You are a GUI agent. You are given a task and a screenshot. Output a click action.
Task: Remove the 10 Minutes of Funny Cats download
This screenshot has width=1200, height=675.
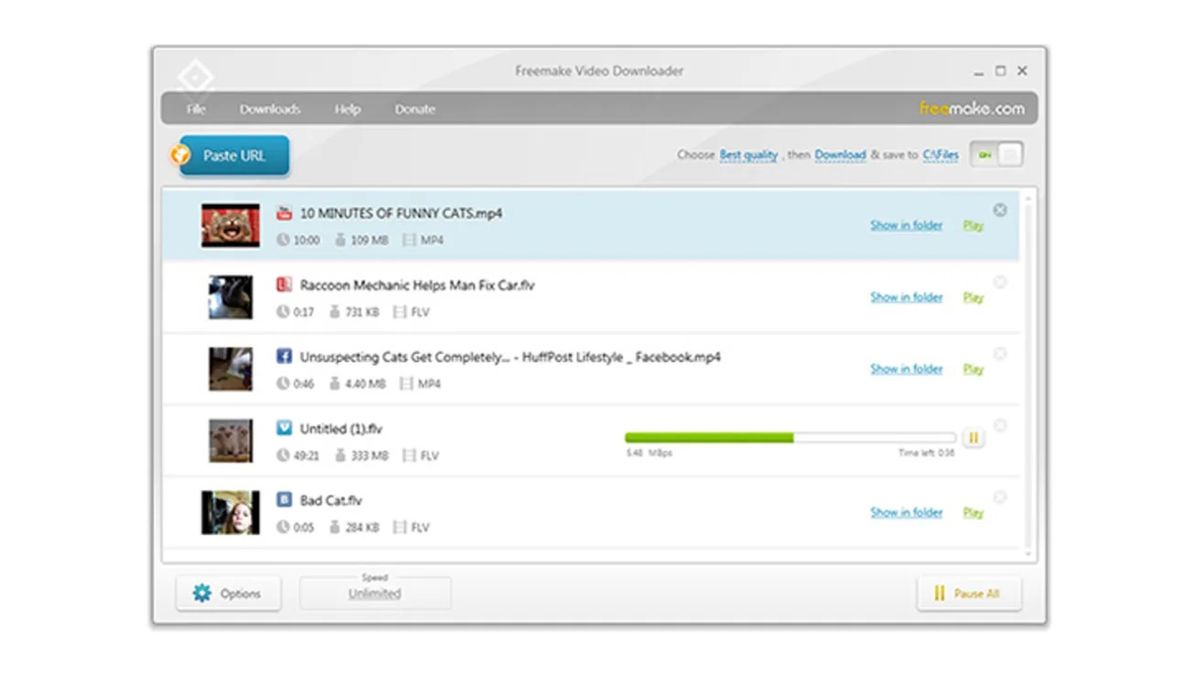pos(1000,210)
